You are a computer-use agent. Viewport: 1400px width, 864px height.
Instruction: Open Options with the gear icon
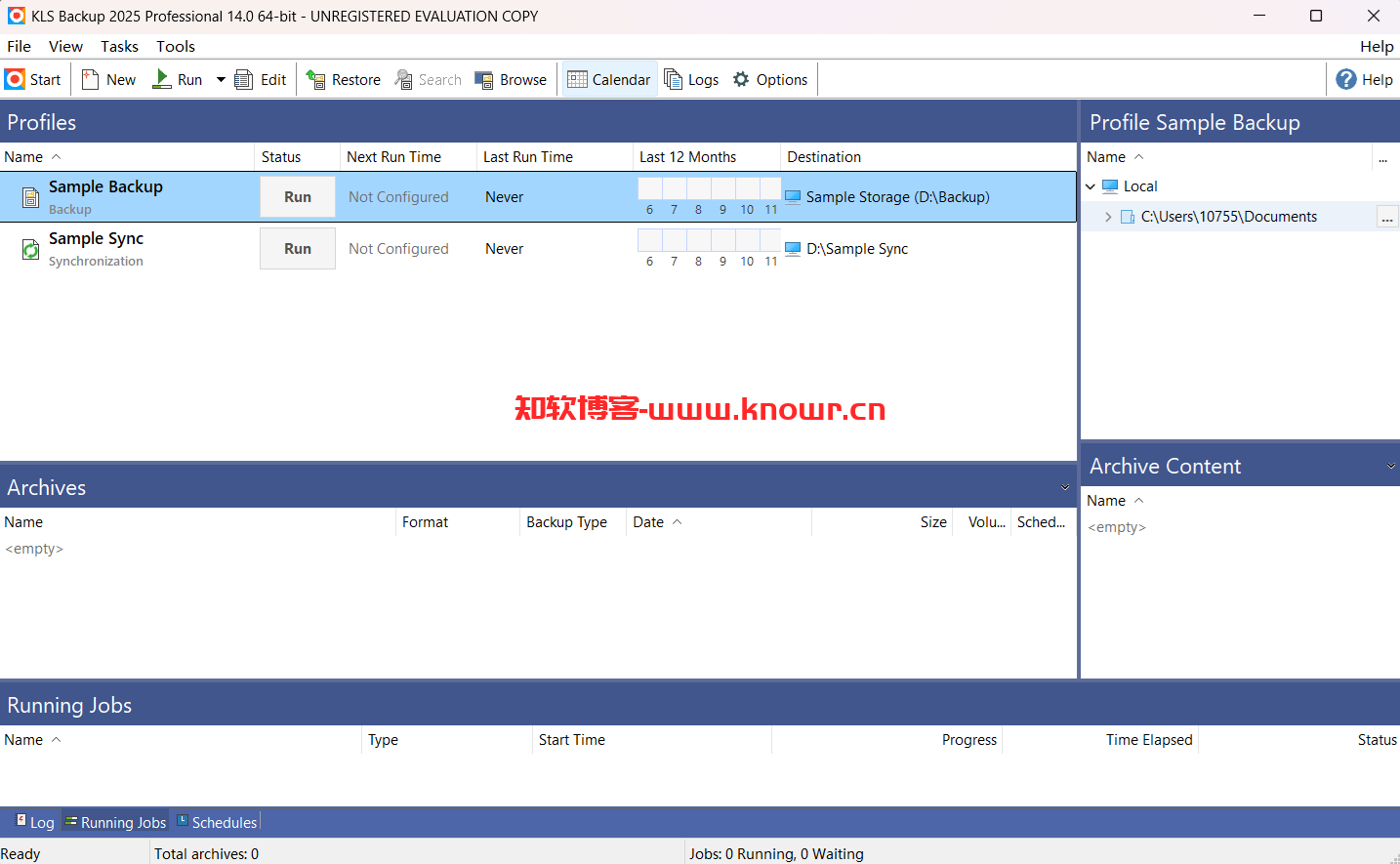point(770,80)
